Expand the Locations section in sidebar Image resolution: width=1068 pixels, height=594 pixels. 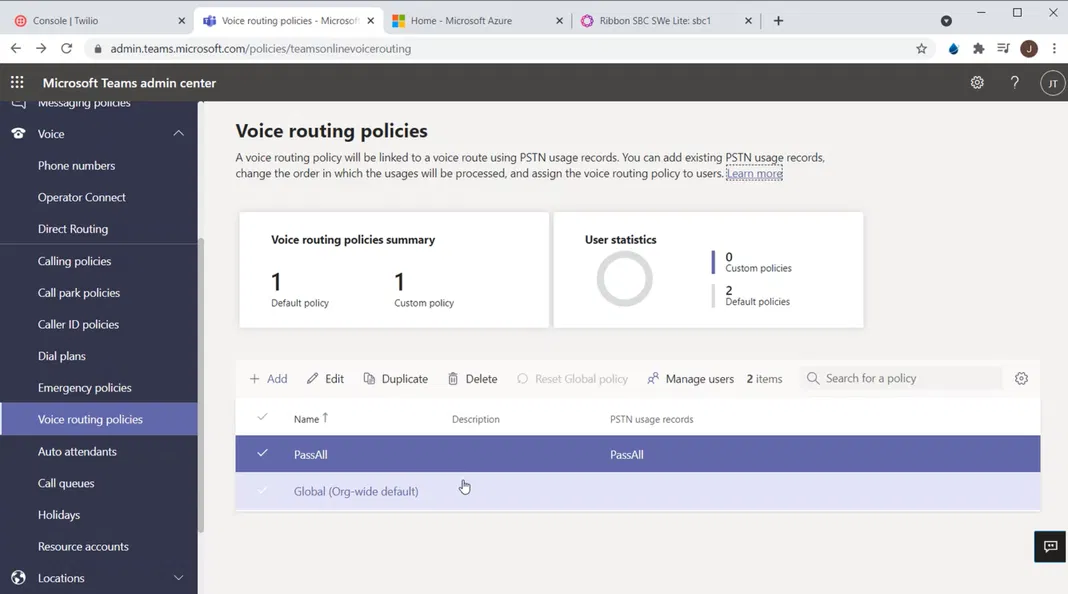tap(178, 578)
